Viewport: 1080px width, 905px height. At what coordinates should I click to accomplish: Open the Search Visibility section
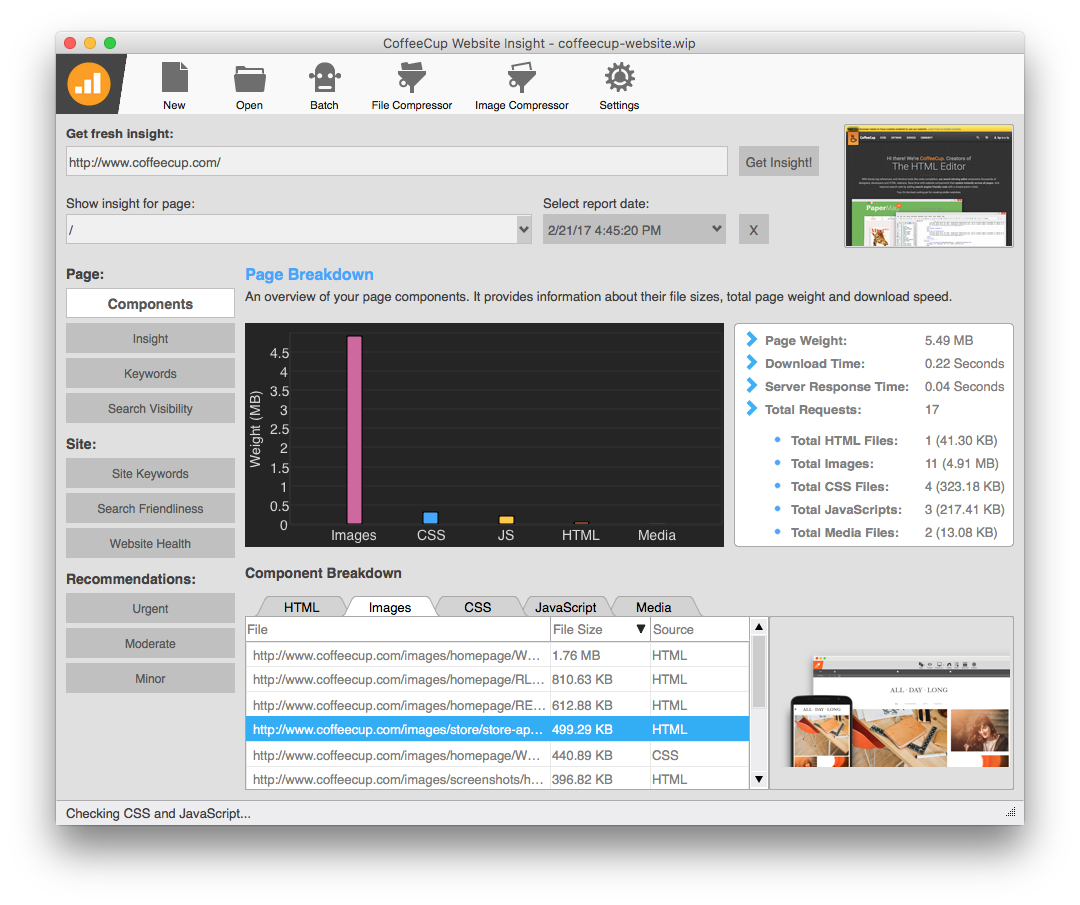click(150, 408)
